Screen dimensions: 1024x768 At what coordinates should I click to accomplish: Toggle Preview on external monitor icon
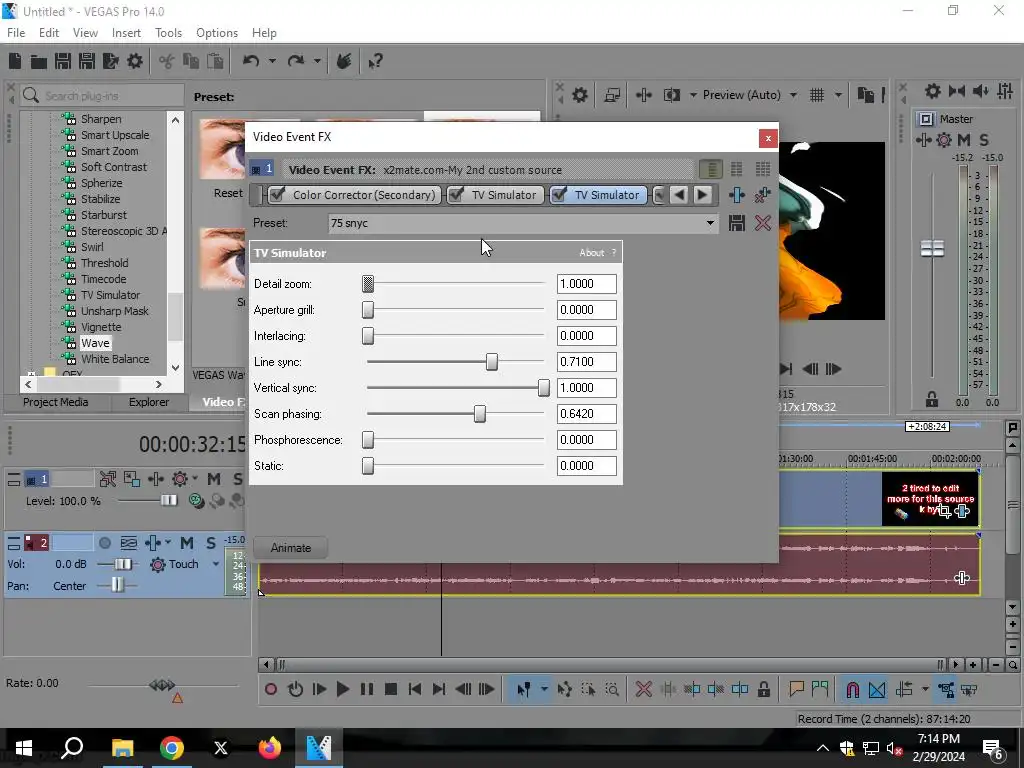point(612,95)
